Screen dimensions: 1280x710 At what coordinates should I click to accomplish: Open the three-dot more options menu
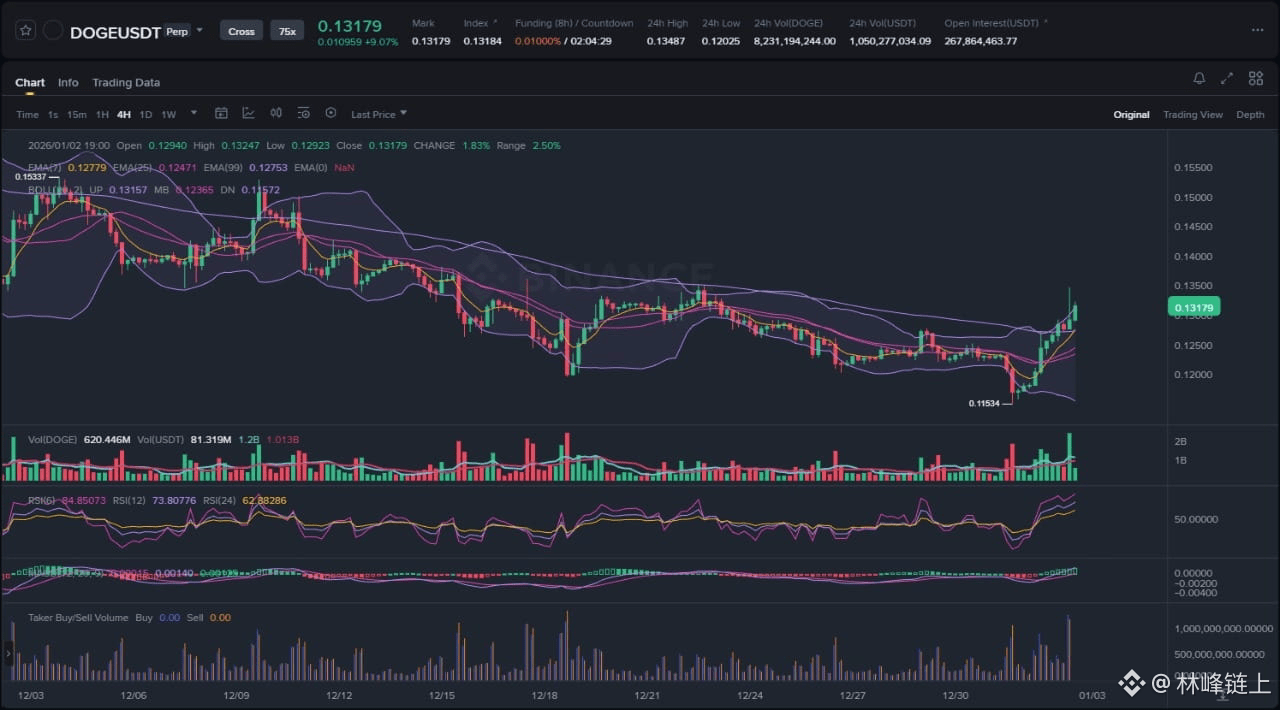point(1257,30)
